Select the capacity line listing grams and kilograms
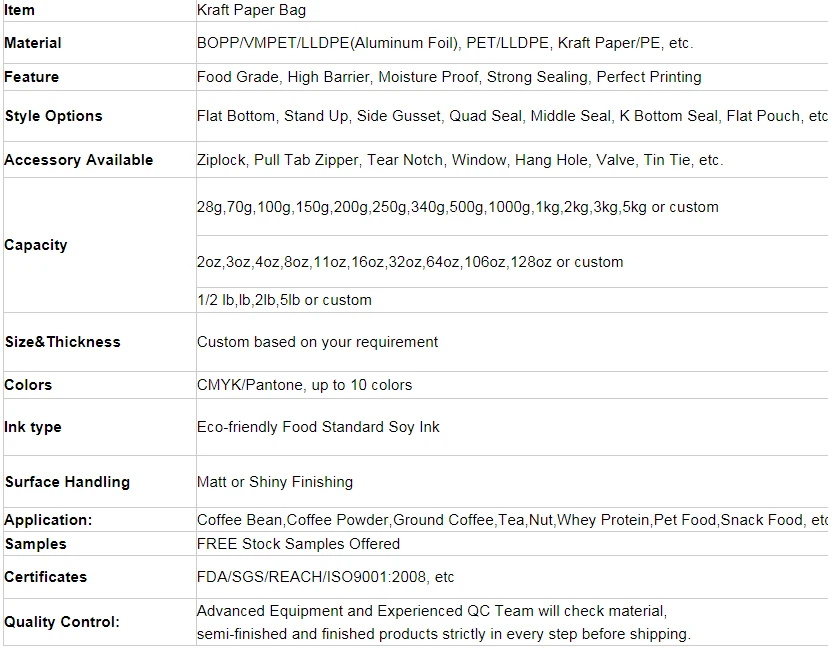Viewport: 839px width, 653px height. pyautogui.click(x=457, y=207)
